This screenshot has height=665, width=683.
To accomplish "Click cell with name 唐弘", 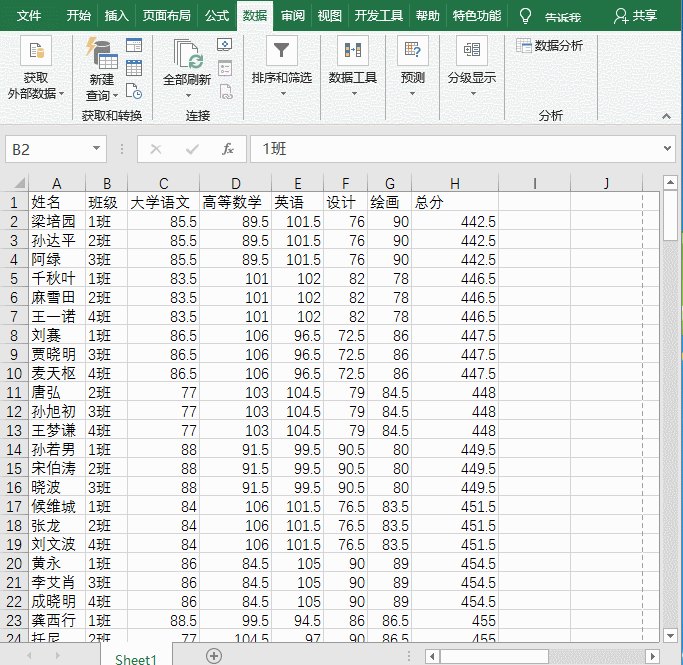I will pos(57,392).
